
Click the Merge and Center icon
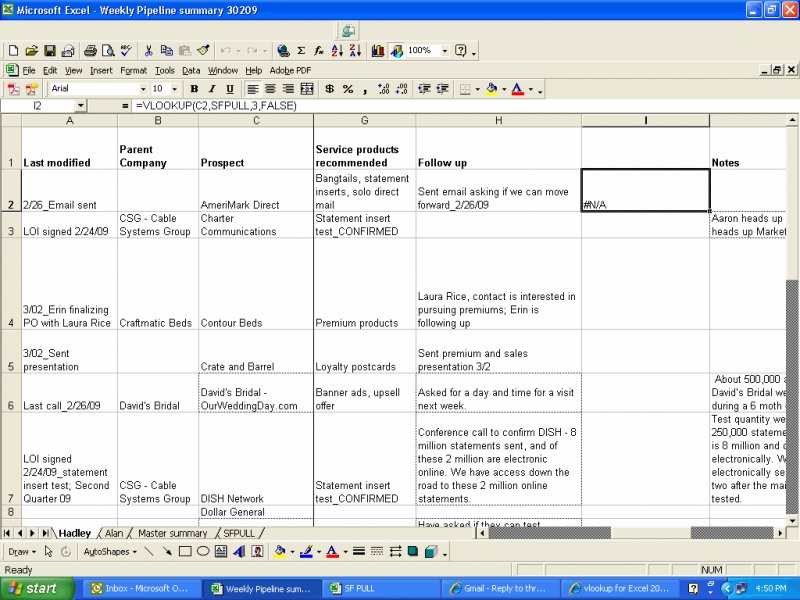(307, 89)
